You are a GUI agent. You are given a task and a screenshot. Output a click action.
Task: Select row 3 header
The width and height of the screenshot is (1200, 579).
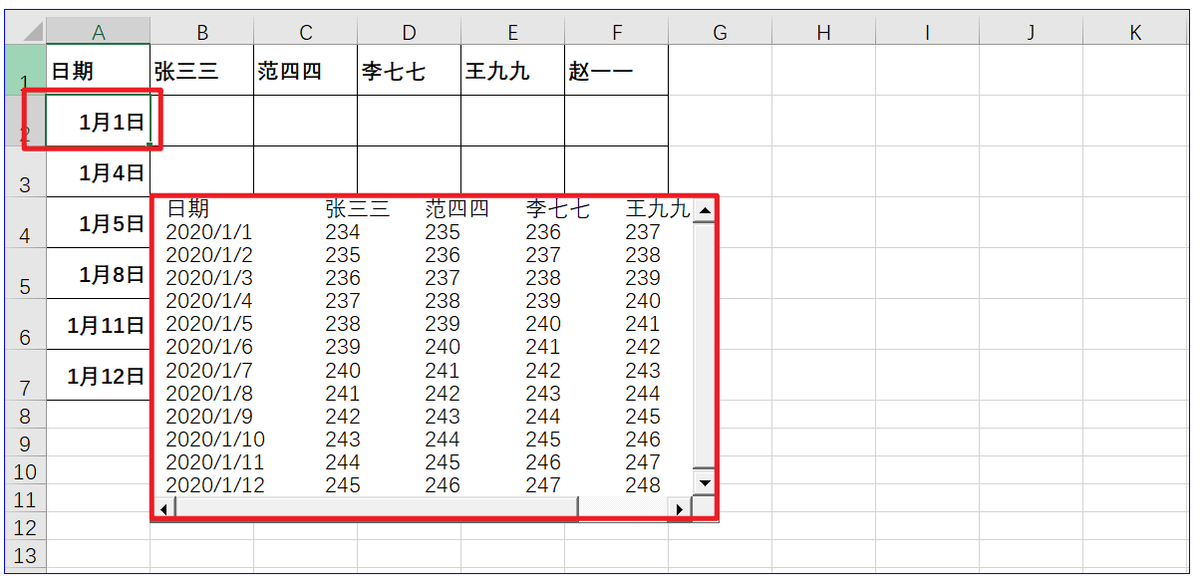(x=26, y=172)
